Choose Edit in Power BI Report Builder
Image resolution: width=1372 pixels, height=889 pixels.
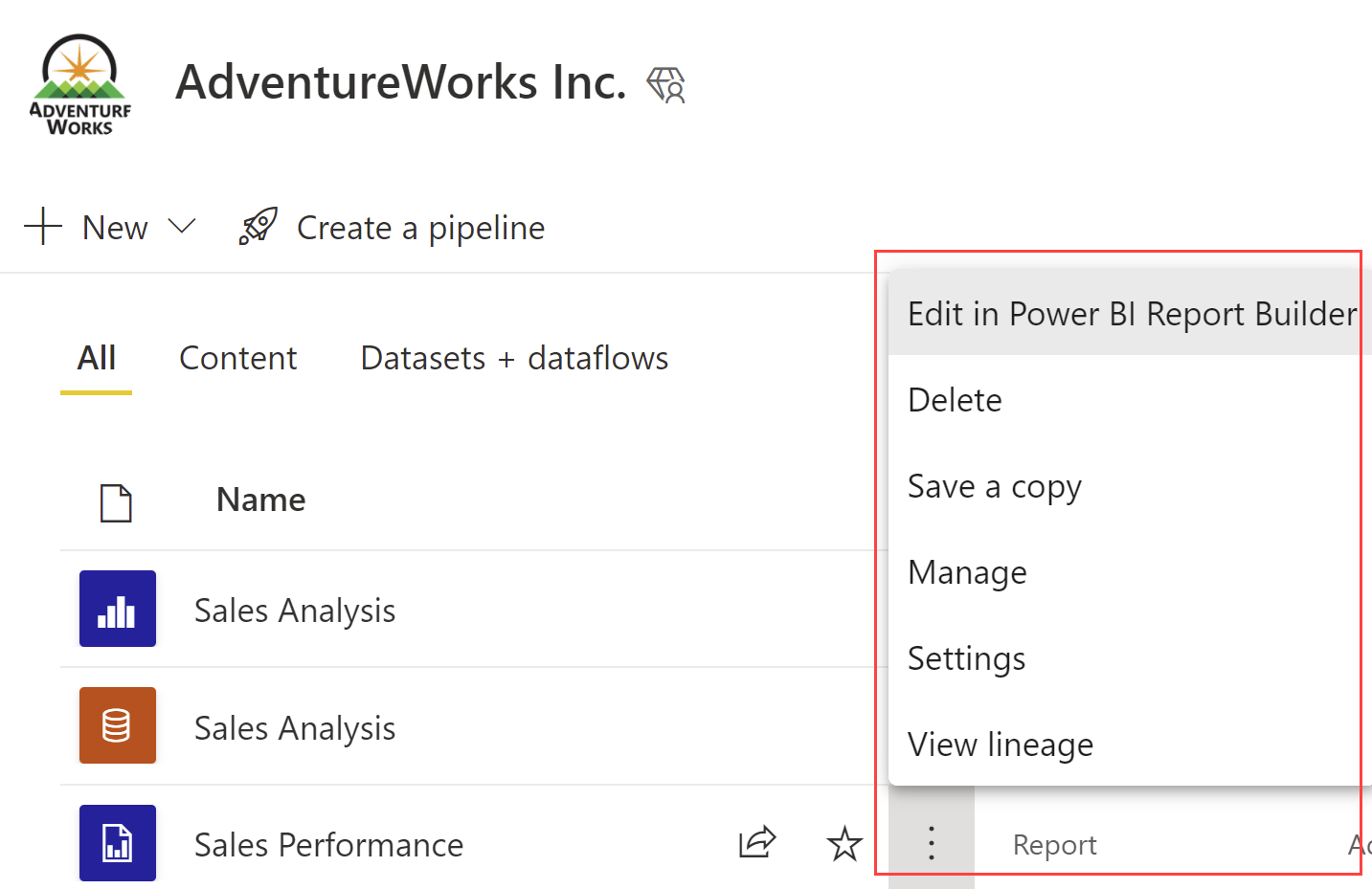pyautogui.click(x=1130, y=314)
